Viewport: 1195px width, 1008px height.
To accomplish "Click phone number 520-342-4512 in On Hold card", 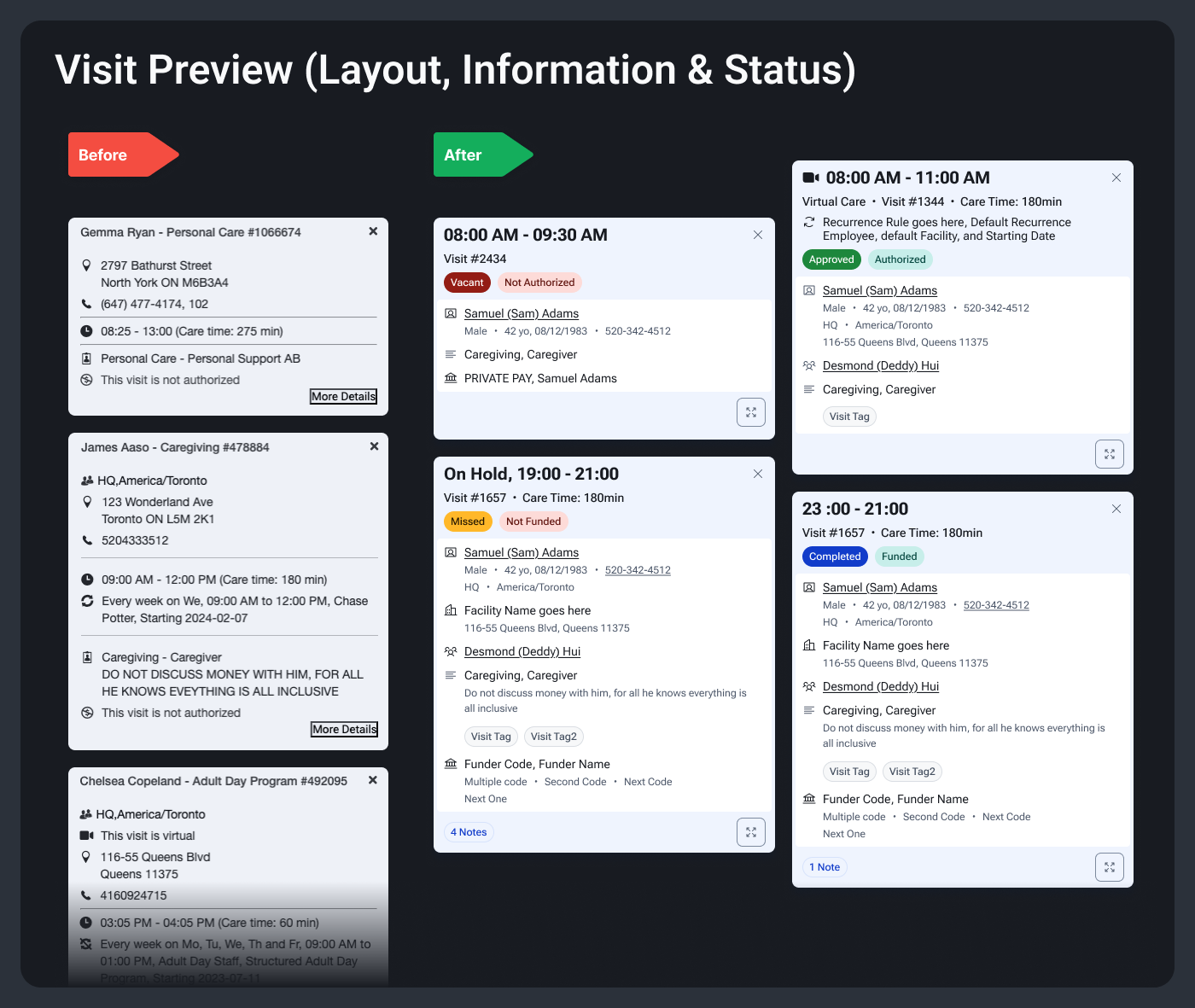I will click(x=638, y=570).
